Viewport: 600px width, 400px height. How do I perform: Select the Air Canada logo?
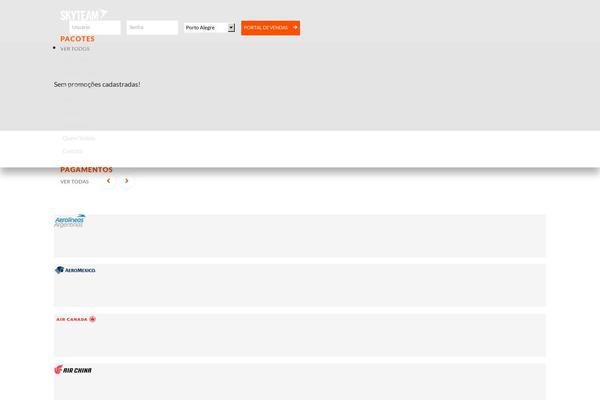(x=76, y=319)
